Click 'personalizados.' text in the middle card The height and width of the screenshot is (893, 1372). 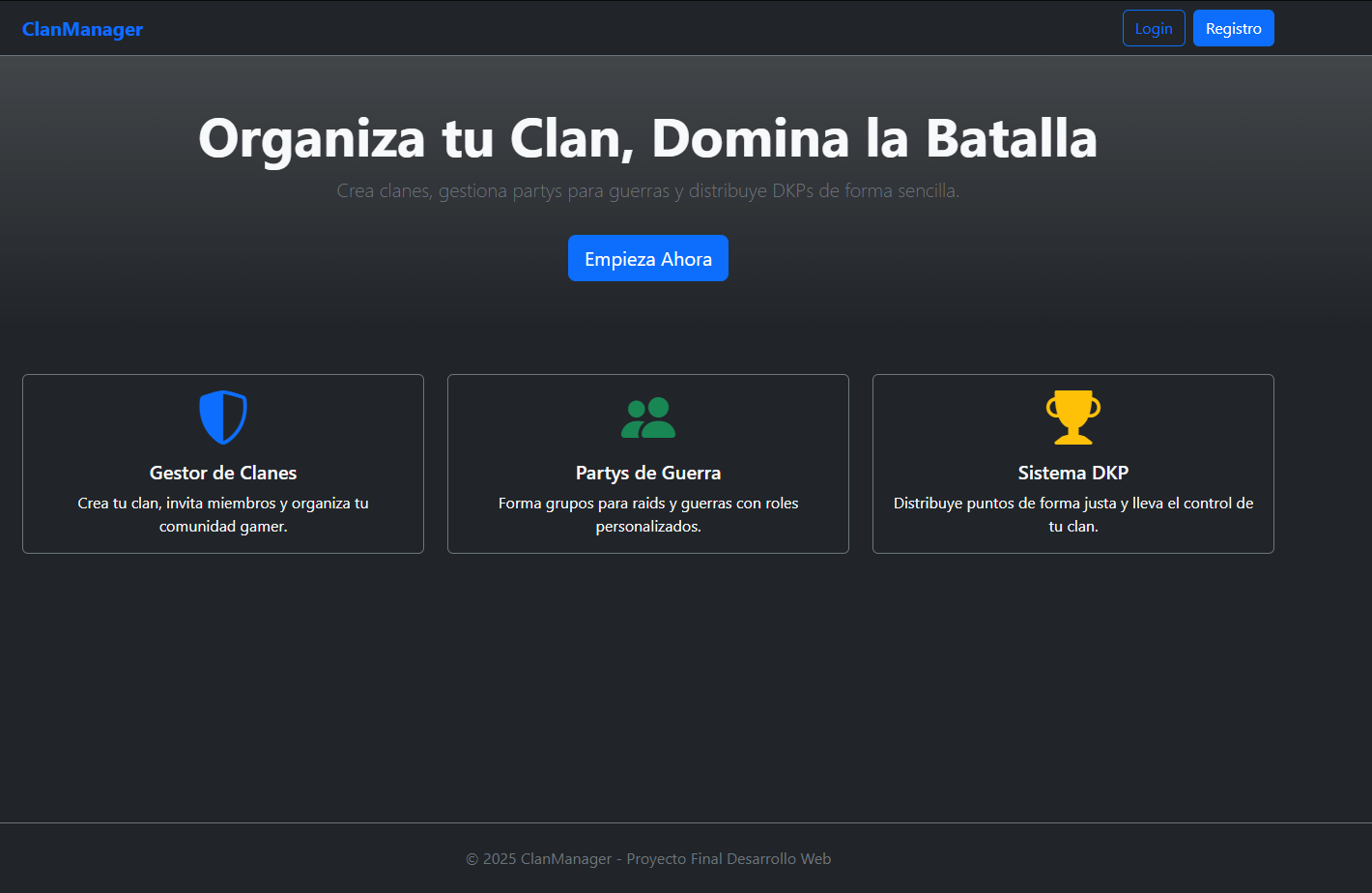click(648, 527)
